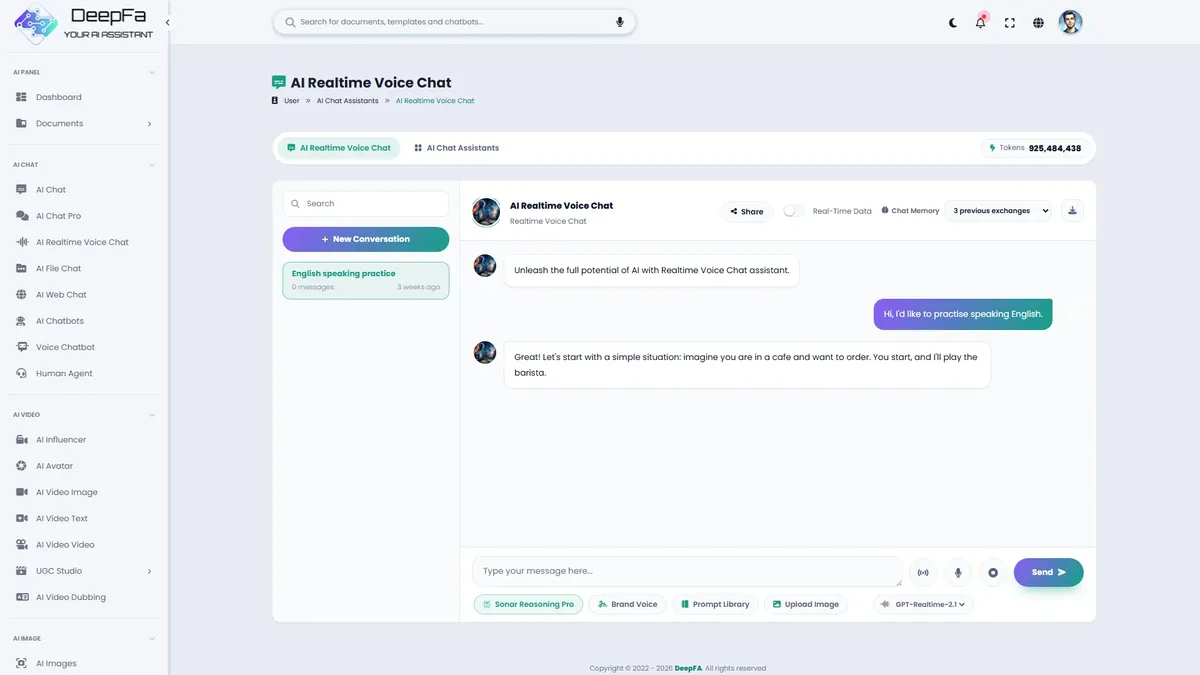Image resolution: width=1200 pixels, height=675 pixels.
Task: Click Upload Image button
Action: tap(805, 604)
